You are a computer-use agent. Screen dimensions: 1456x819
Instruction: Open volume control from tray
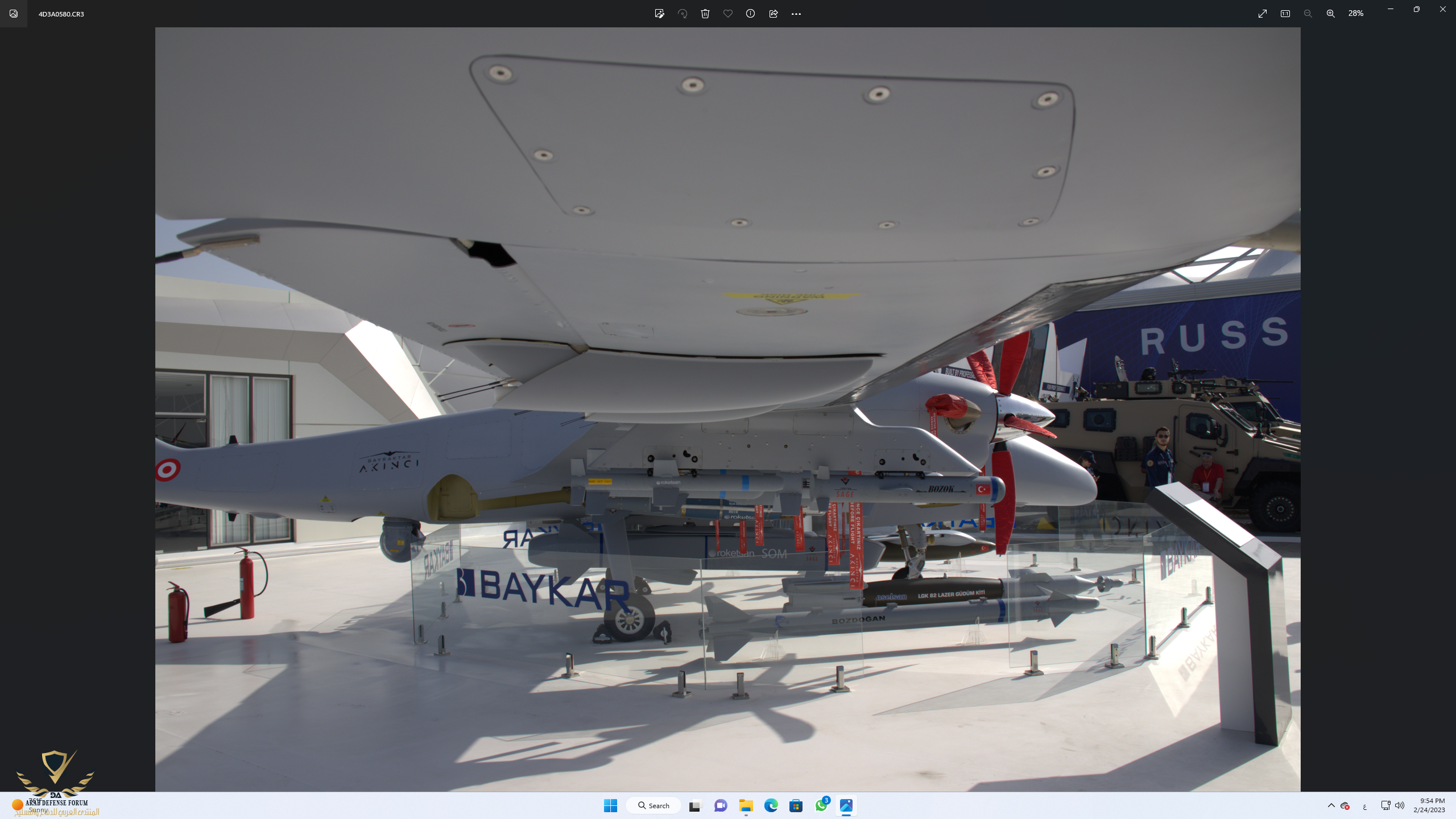[1400, 805]
